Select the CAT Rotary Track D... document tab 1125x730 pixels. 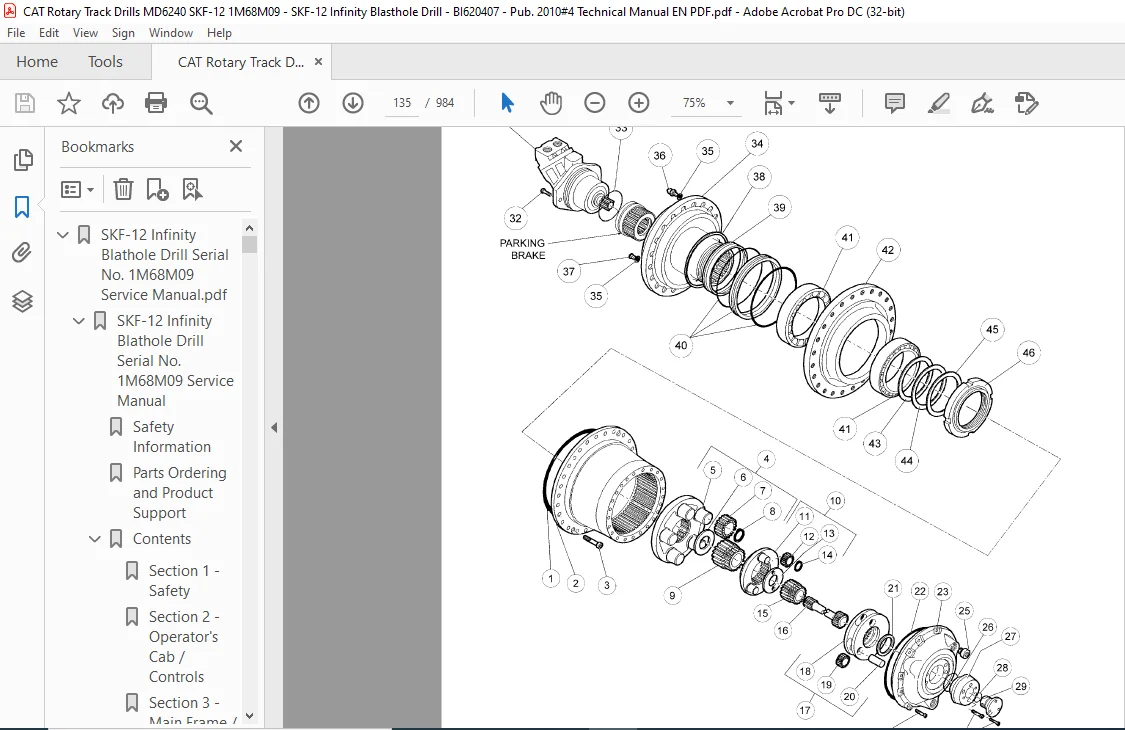[241, 62]
